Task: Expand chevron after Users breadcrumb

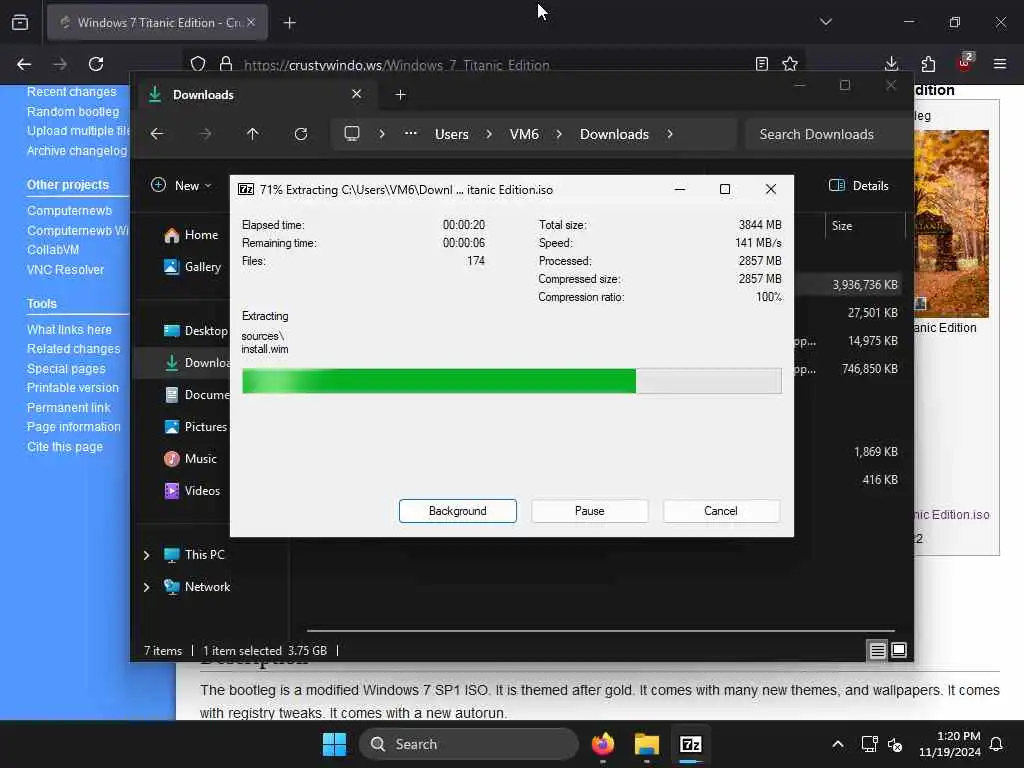Action: (x=488, y=134)
